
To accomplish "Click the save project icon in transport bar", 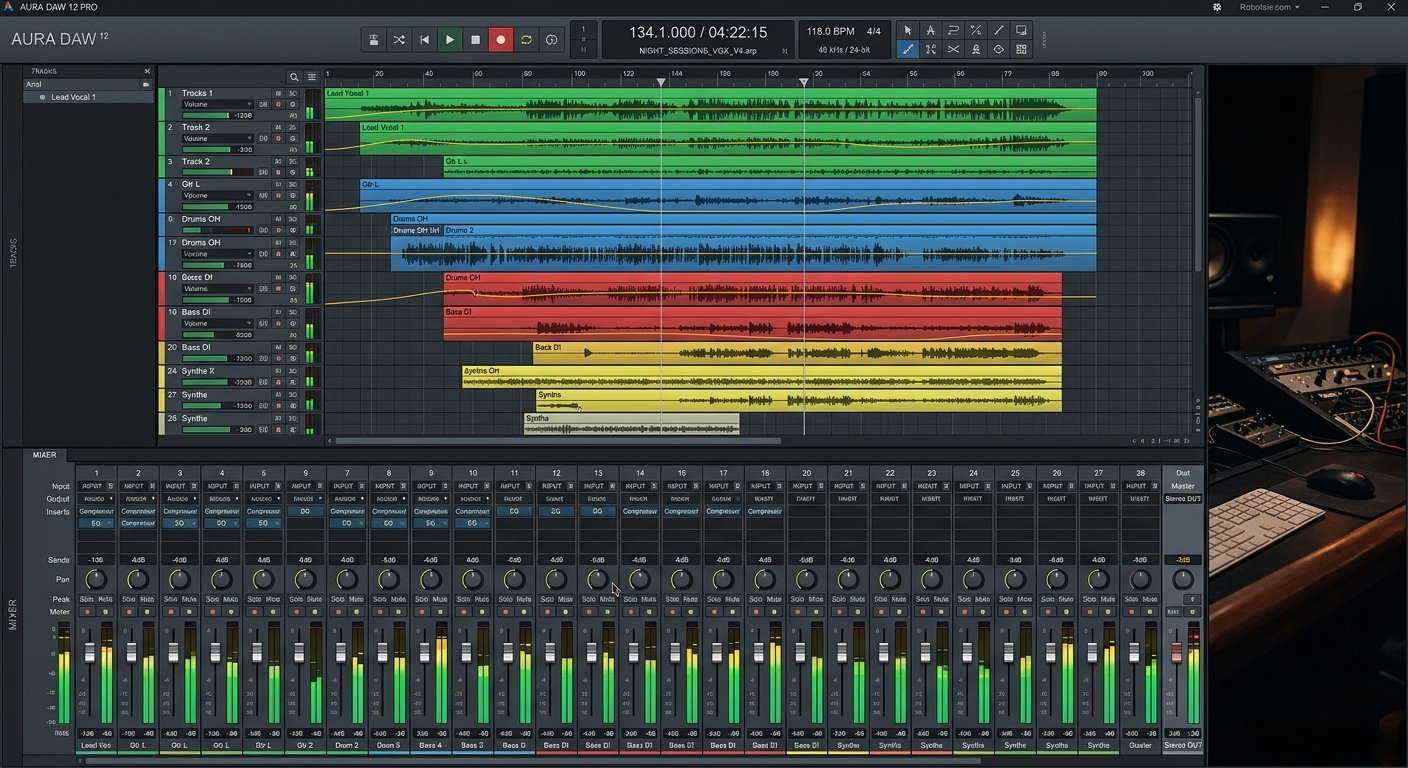I will pos(374,40).
